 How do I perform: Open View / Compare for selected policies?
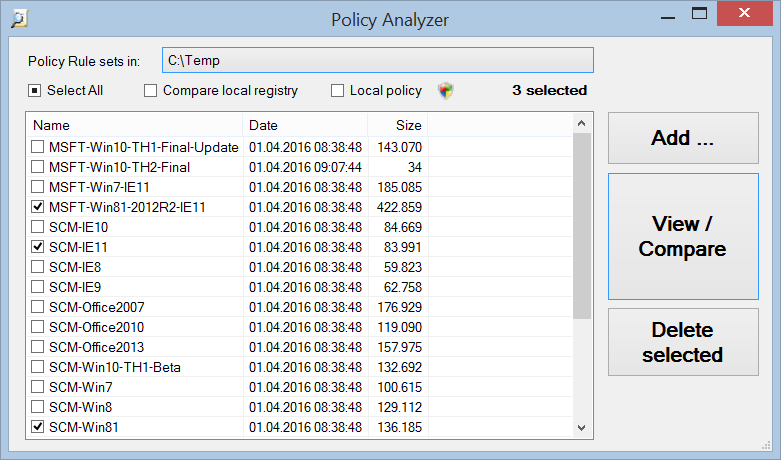click(x=683, y=236)
